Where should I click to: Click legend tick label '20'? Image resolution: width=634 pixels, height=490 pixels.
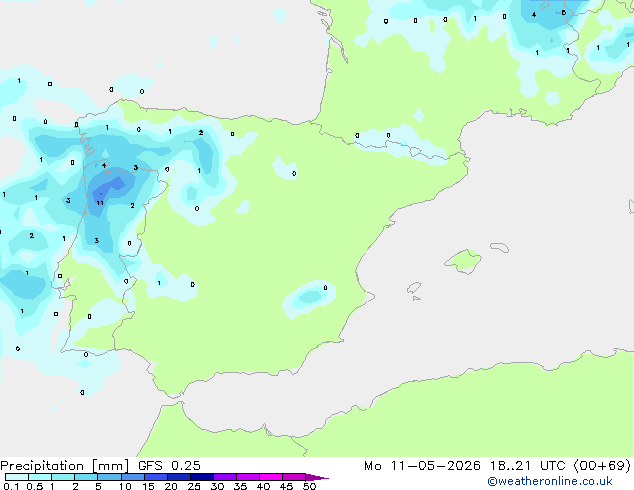[171, 486]
